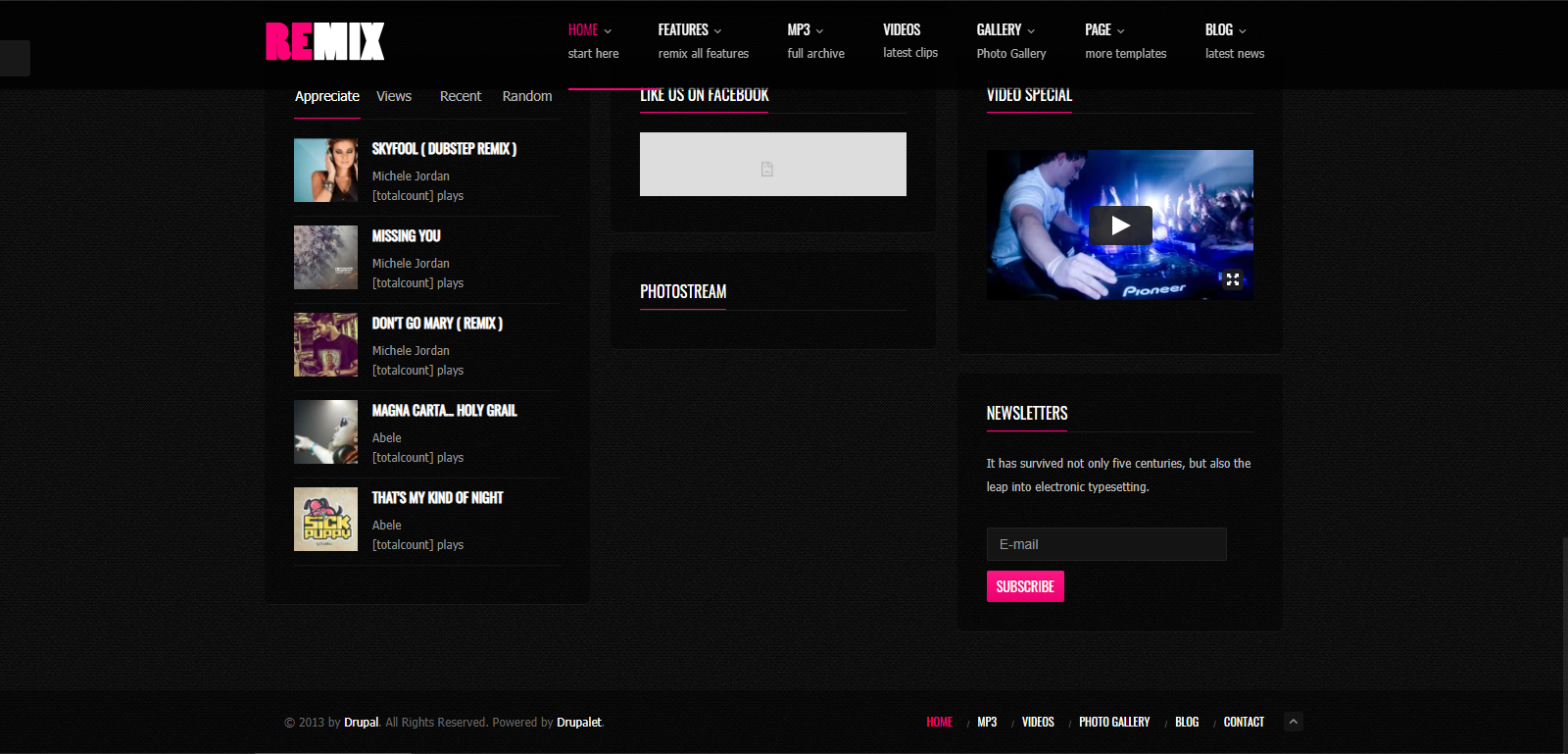Open the Missing You track thumbnail
Screen dimensions: 1568x754
point(325,258)
